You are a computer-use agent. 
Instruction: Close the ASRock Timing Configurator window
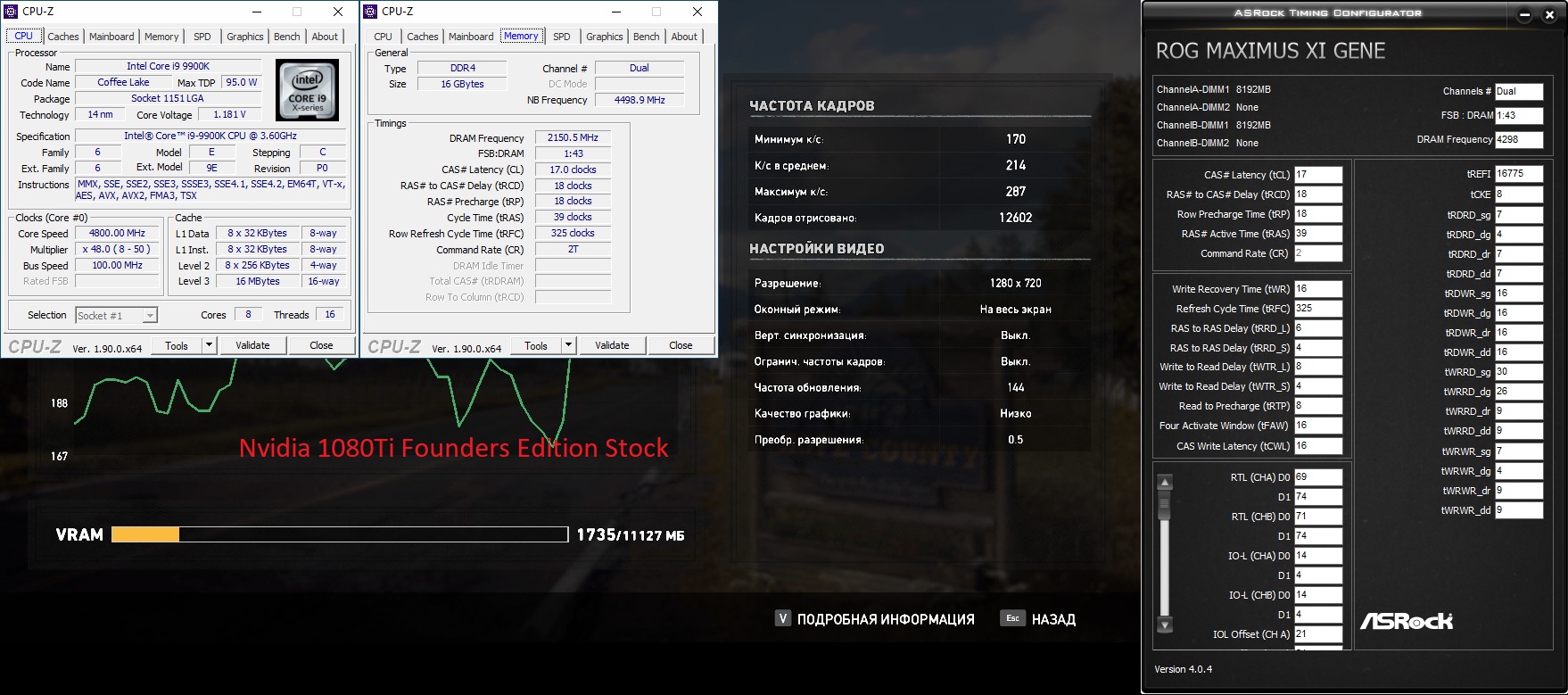tap(1549, 14)
